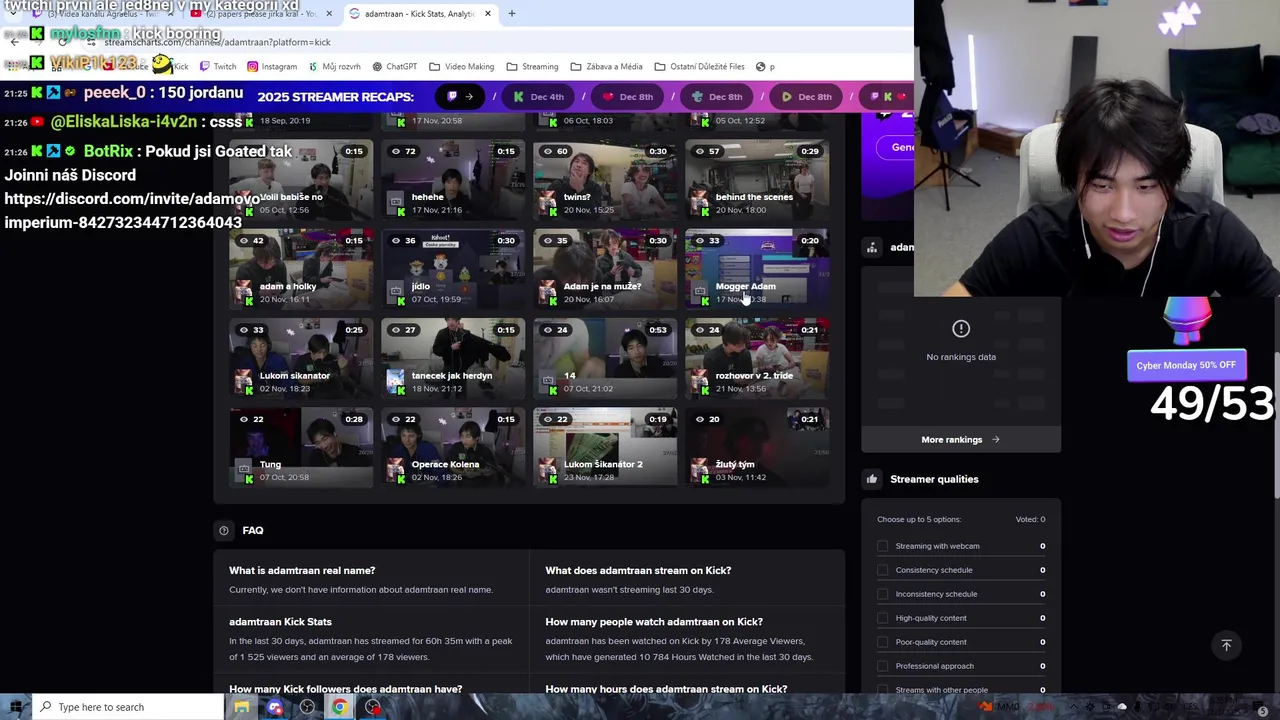This screenshot has height=720, width=1280.
Task: Click the Cyber Monday 50% OFF banner
Action: 1186,365
